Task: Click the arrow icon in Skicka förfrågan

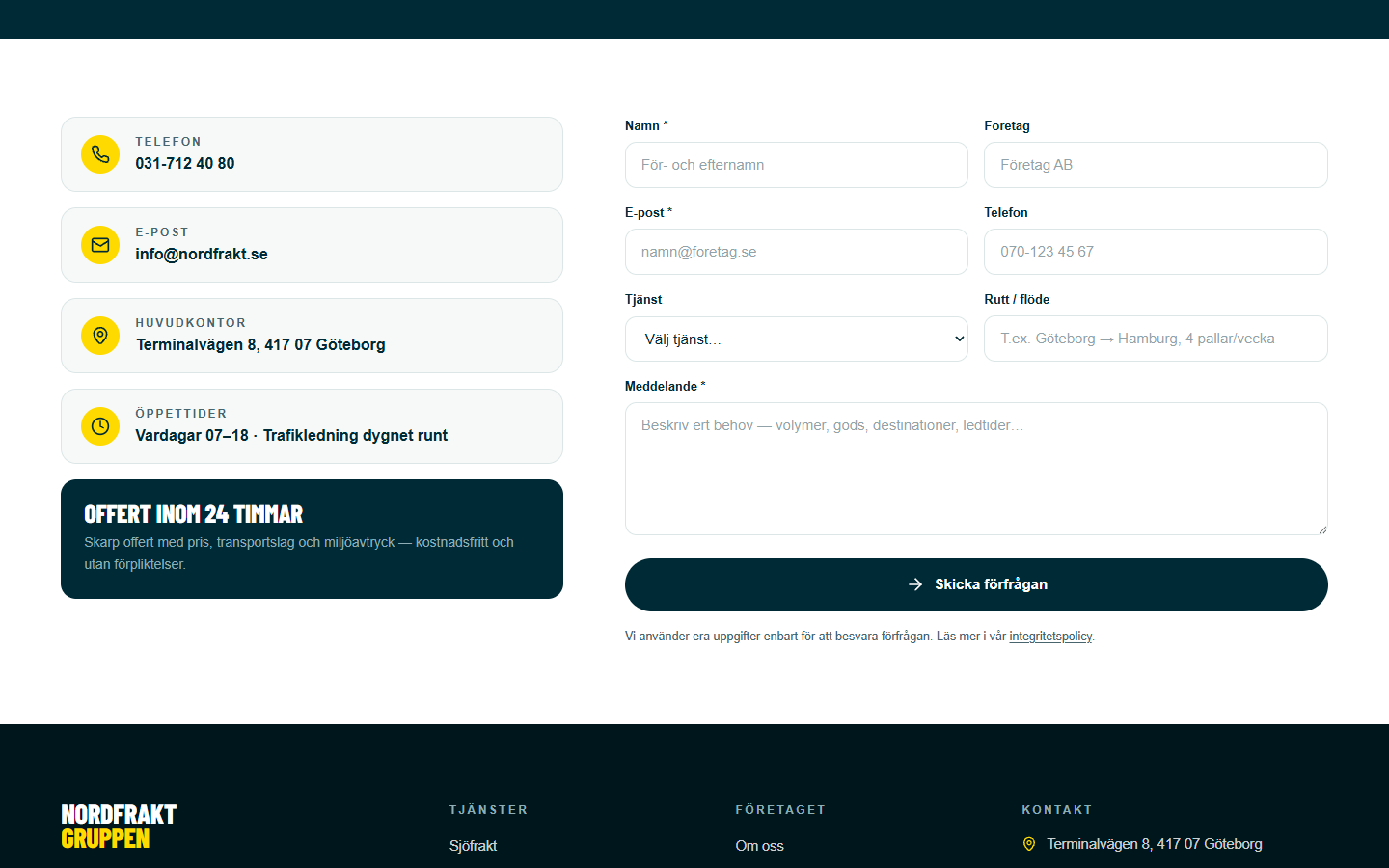Action: (915, 584)
